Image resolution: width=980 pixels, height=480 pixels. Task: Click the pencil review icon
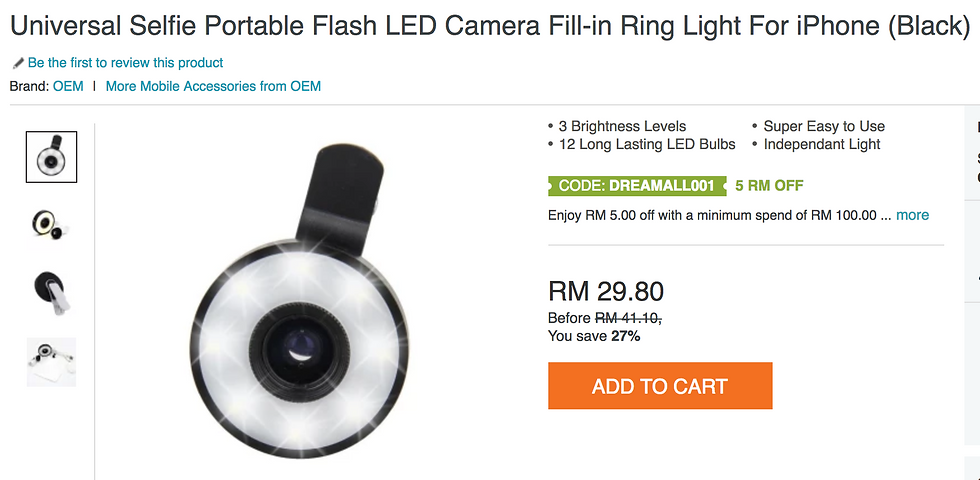[18, 63]
